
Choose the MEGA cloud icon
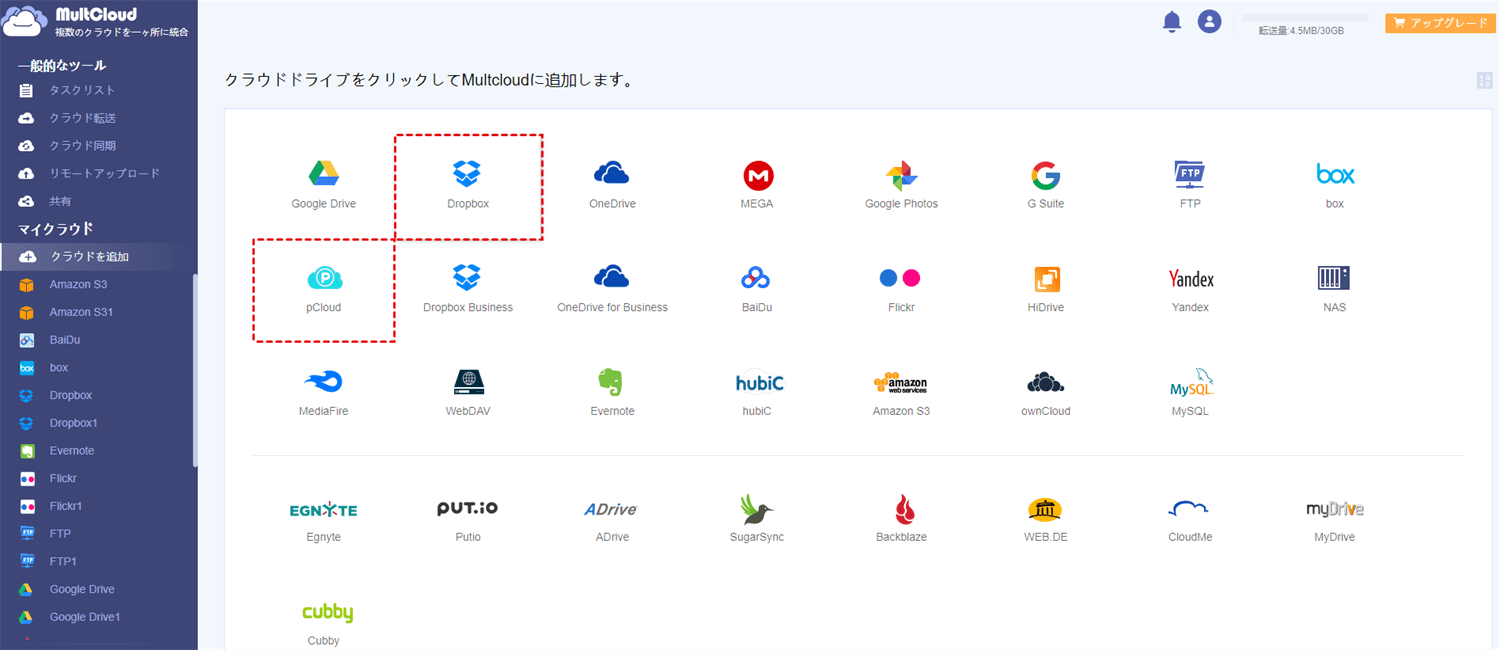(x=758, y=185)
